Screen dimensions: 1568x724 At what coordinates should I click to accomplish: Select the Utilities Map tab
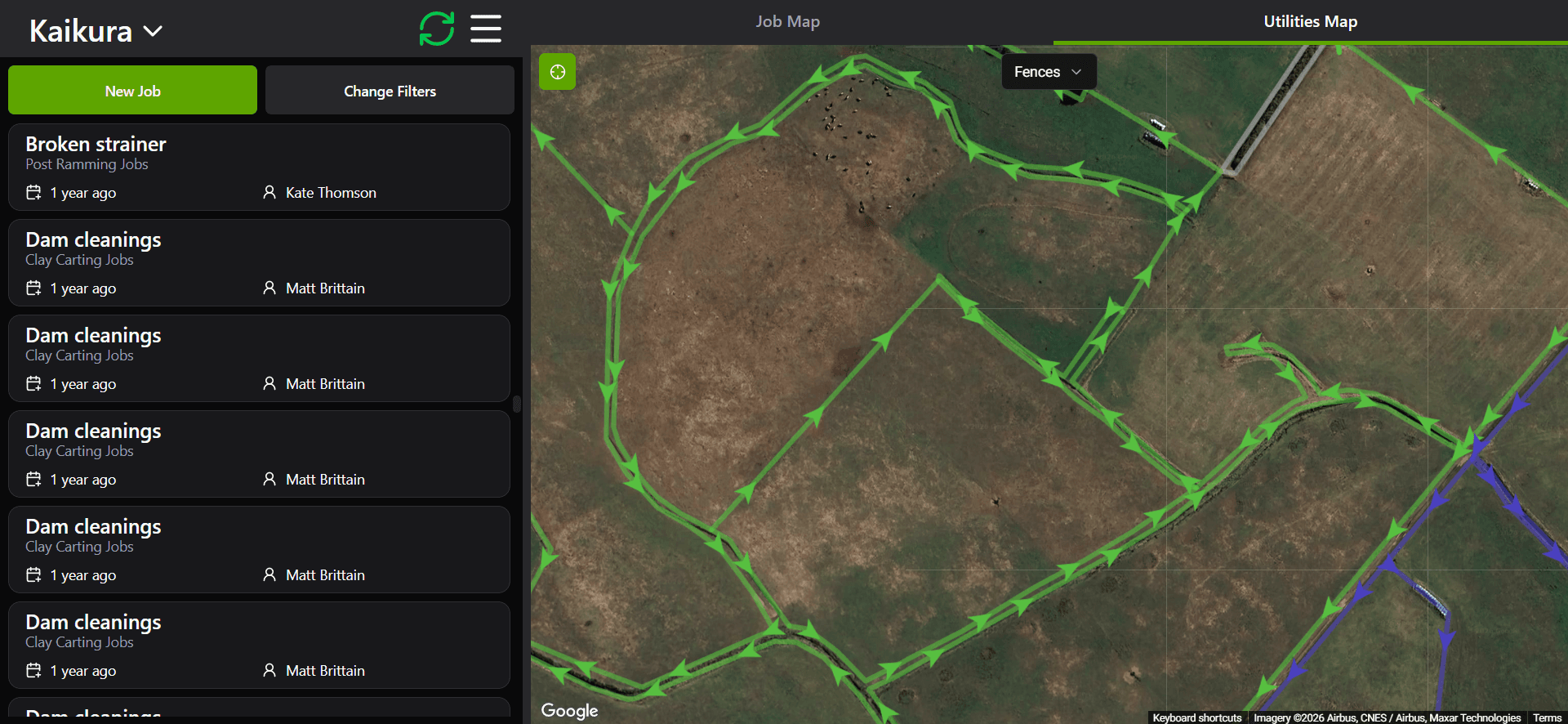coord(1310,22)
